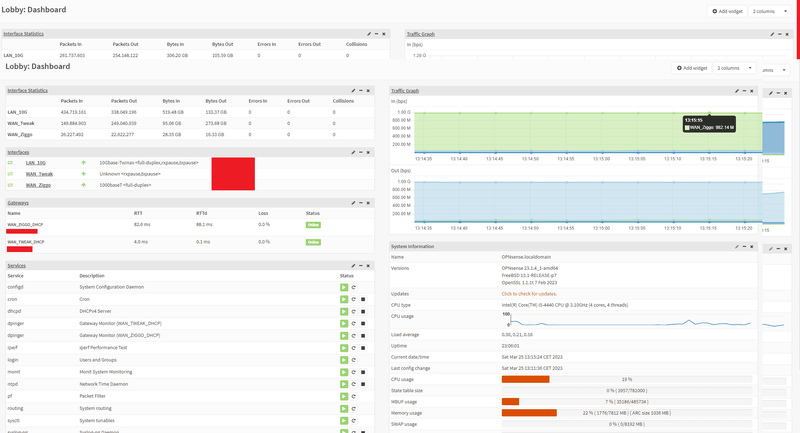Click the green status icon for ntpd
This screenshot has height=433, width=800.
coord(344,384)
